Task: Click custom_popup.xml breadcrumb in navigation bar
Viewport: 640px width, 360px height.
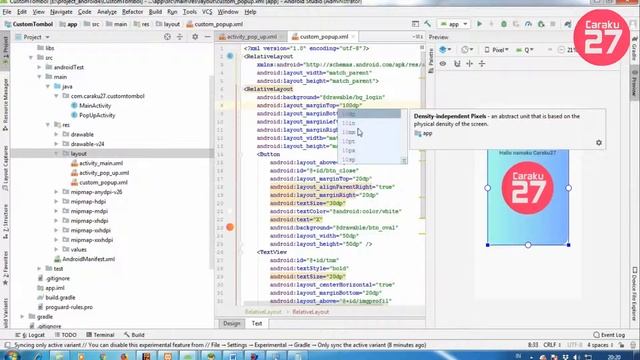Action: (x=215, y=24)
